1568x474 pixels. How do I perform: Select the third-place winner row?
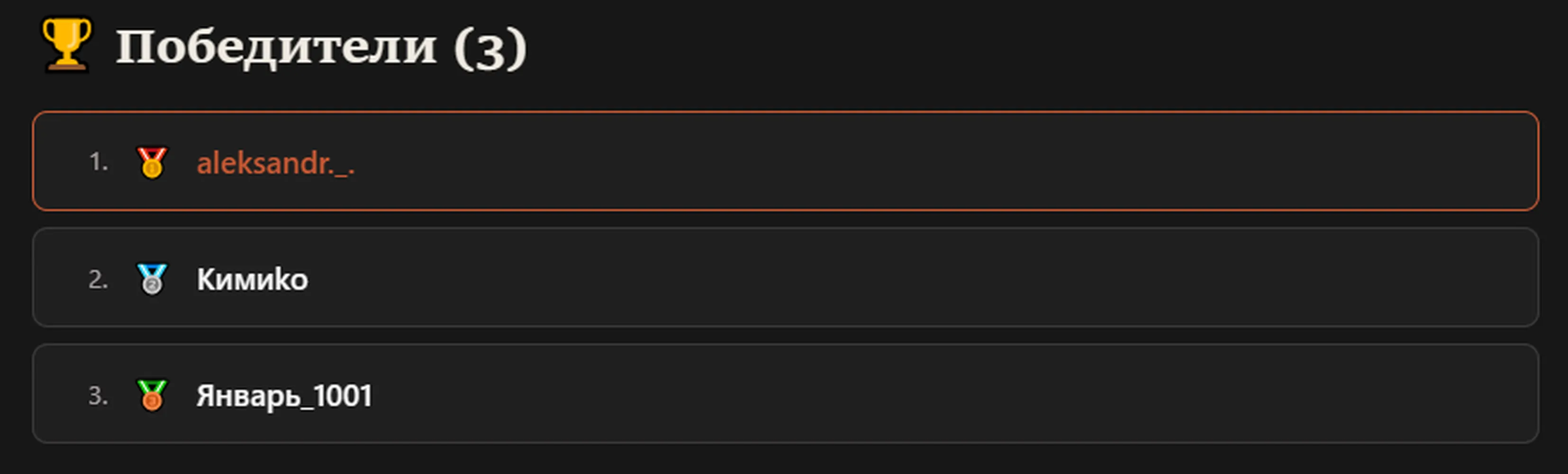(785, 393)
